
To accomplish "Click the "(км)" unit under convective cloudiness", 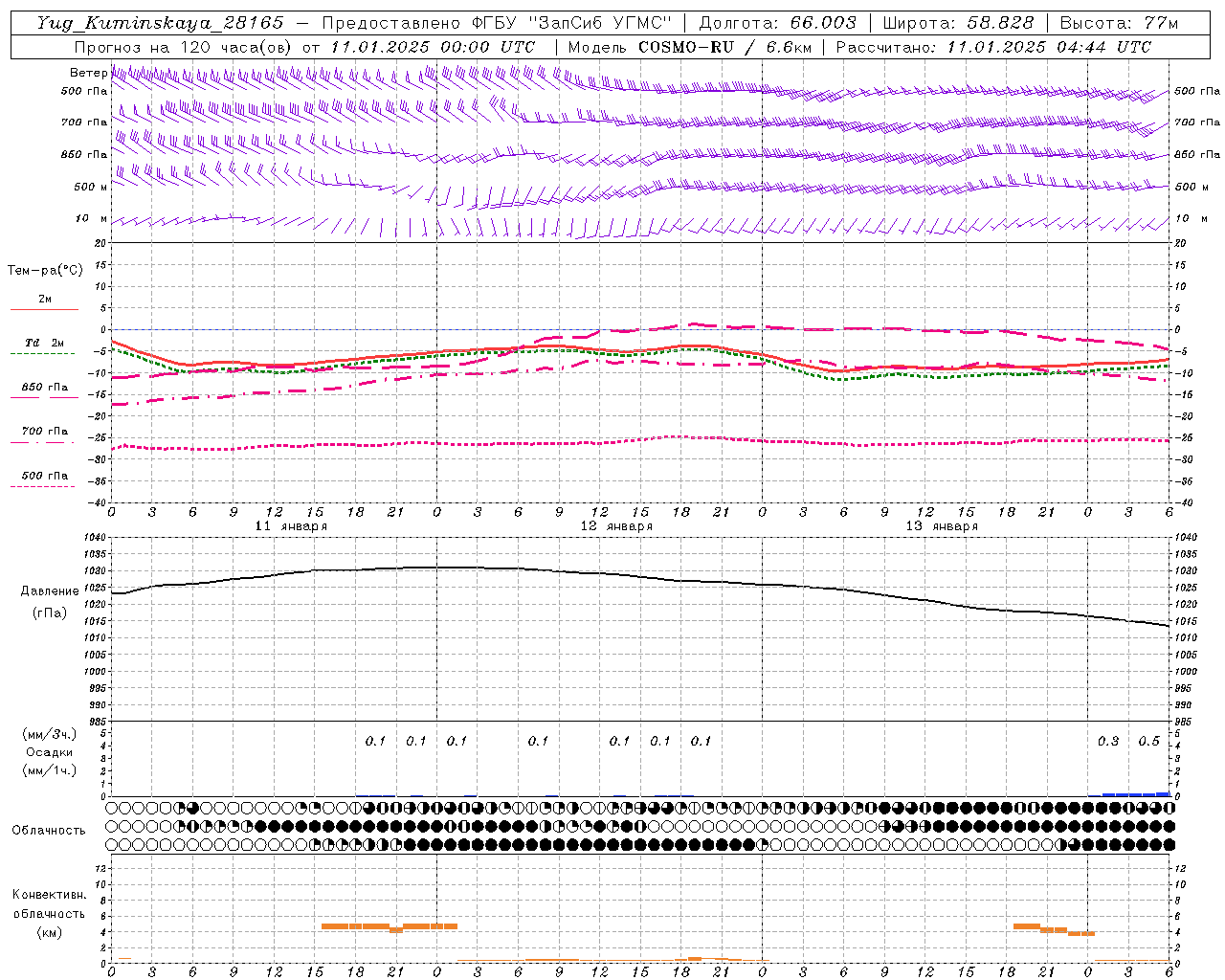I will point(49,932).
